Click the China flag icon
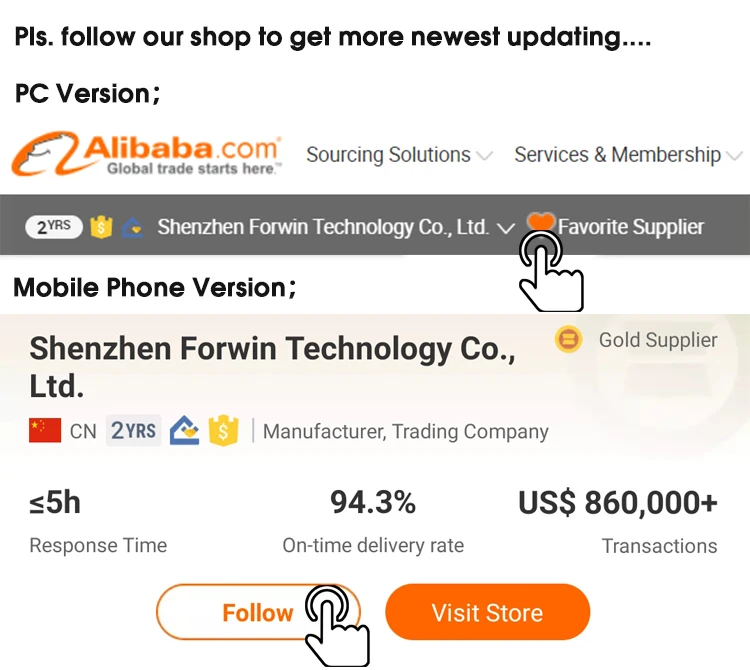The width and height of the screenshot is (750, 670). 45,430
